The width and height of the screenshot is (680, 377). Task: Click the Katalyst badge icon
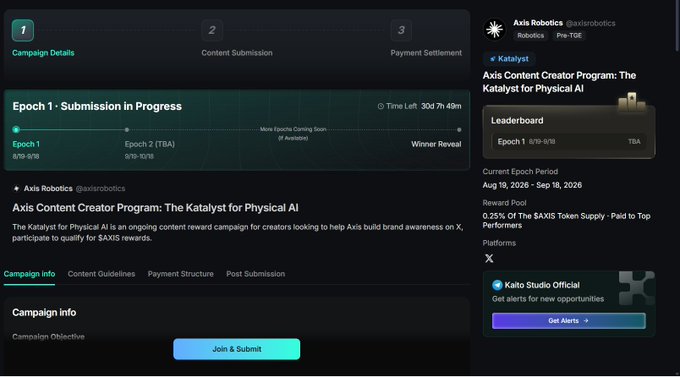click(493, 59)
